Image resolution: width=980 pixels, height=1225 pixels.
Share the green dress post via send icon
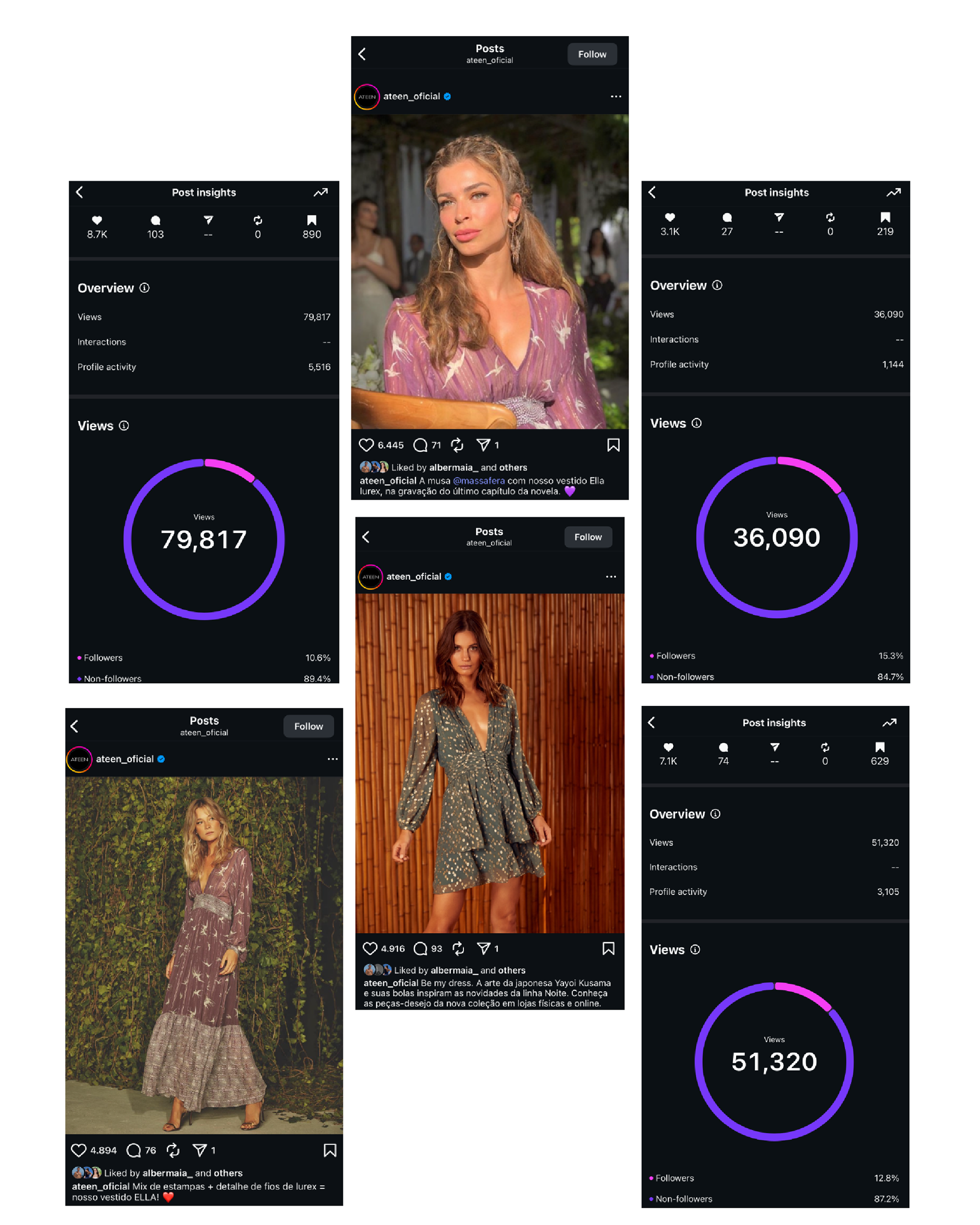pos(483,948)
